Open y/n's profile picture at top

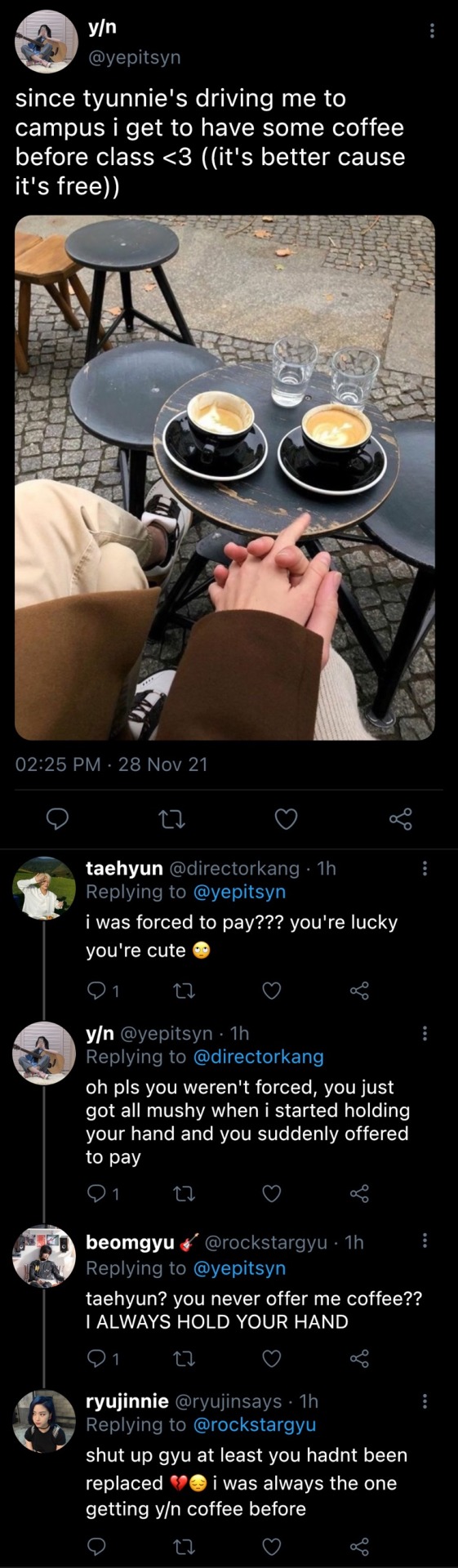47,42
